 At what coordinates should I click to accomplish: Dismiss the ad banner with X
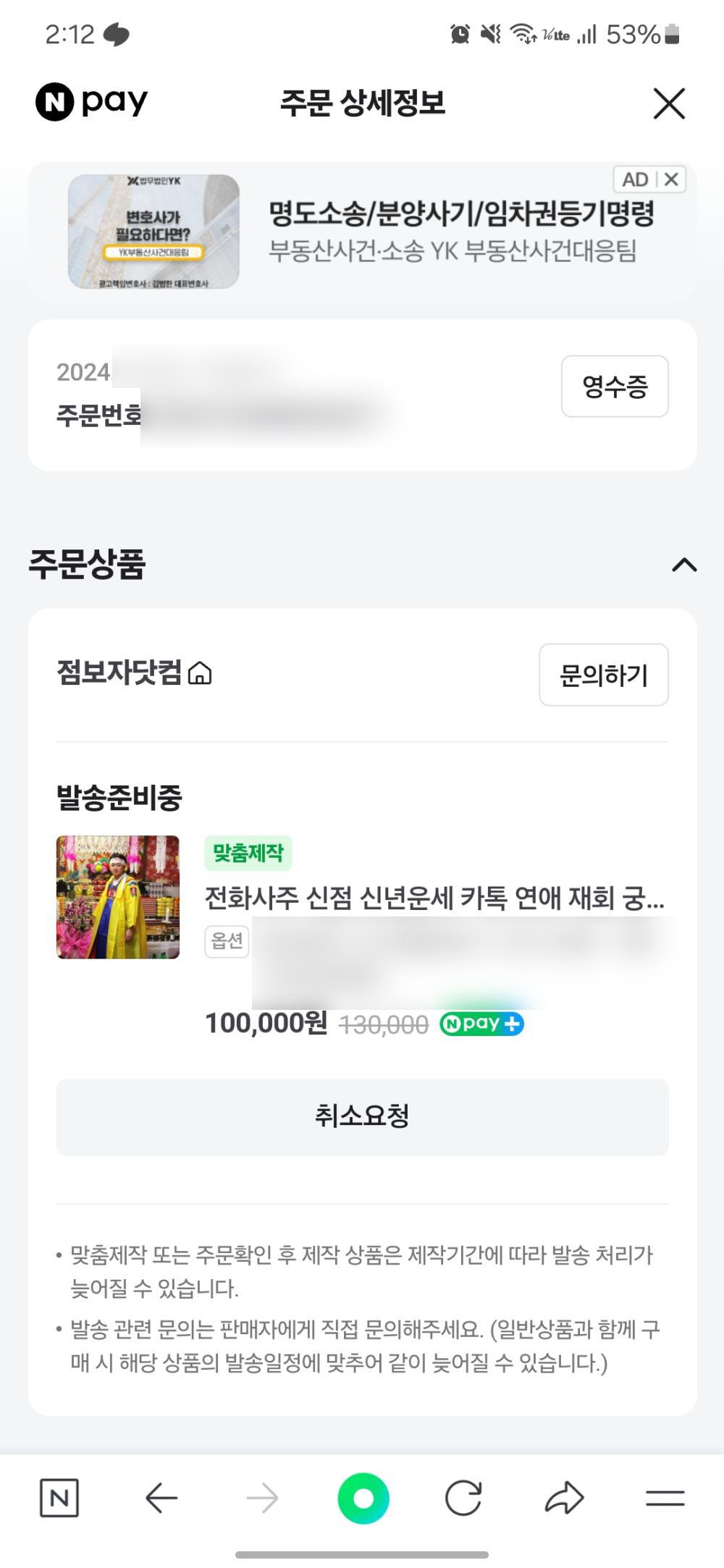click(x=672, y=179)
